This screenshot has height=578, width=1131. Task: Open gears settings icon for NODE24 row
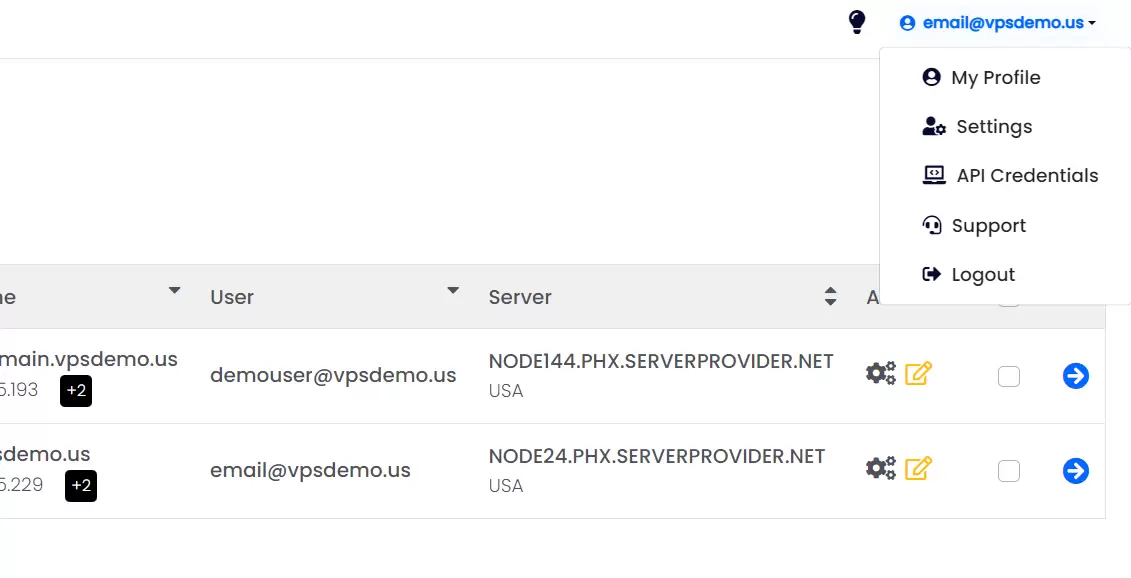(881, 468)
